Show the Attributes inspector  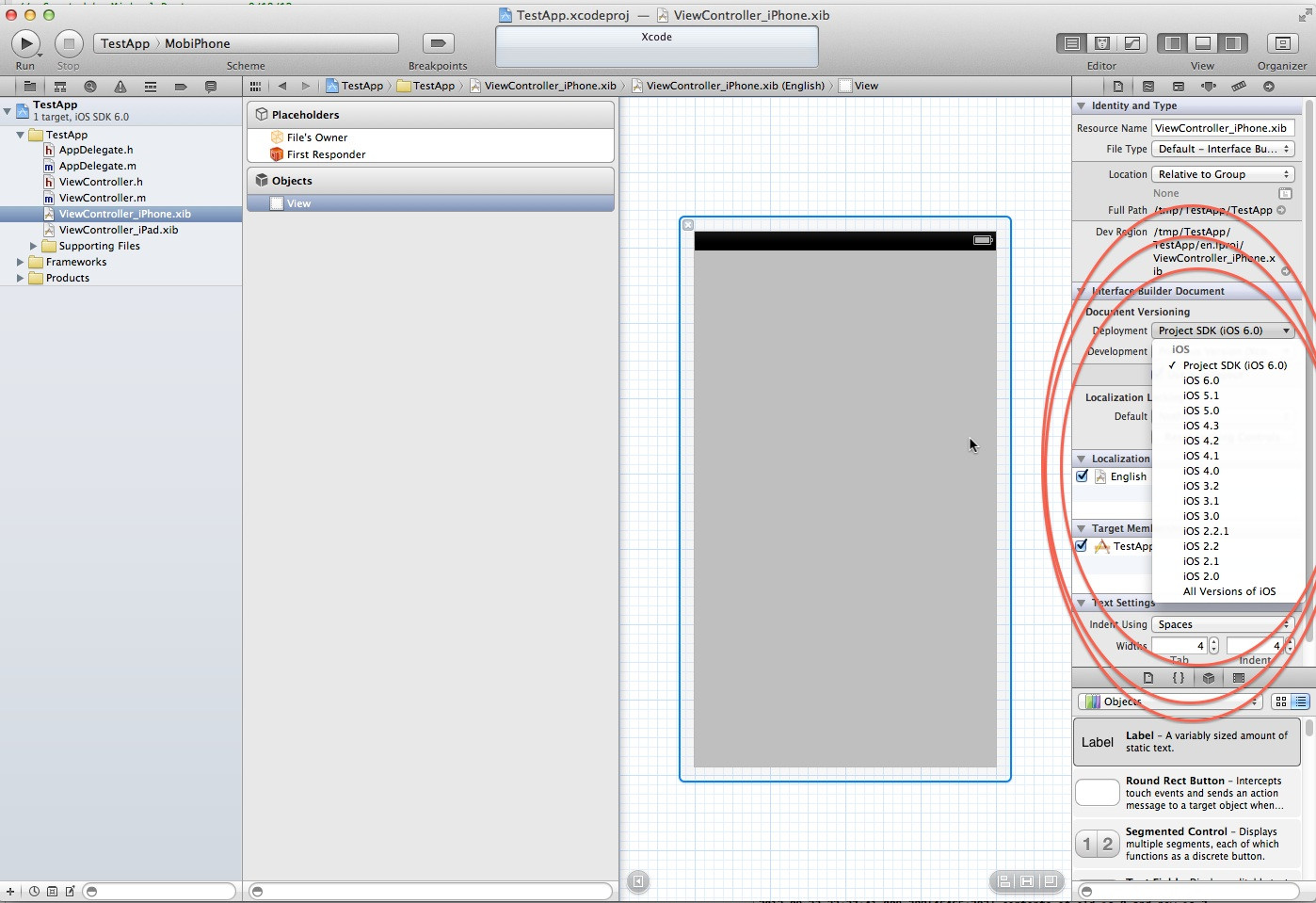pyautogui.click(x=1209, y=86)
